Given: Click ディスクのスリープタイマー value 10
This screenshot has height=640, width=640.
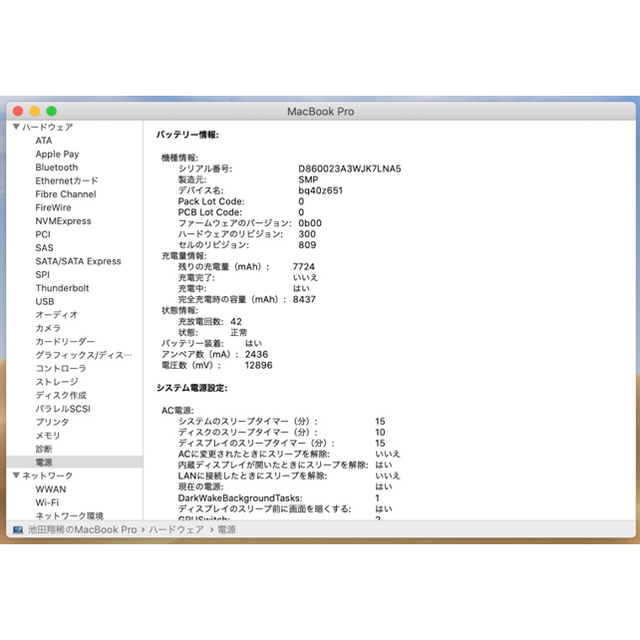Looking at the screenshot, I should (x=380, y=432).
